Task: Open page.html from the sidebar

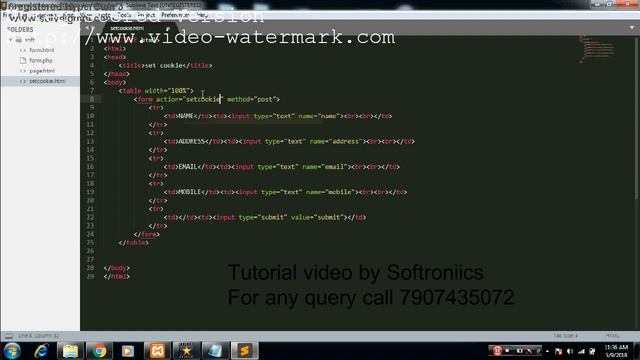Action: point(42,71)
